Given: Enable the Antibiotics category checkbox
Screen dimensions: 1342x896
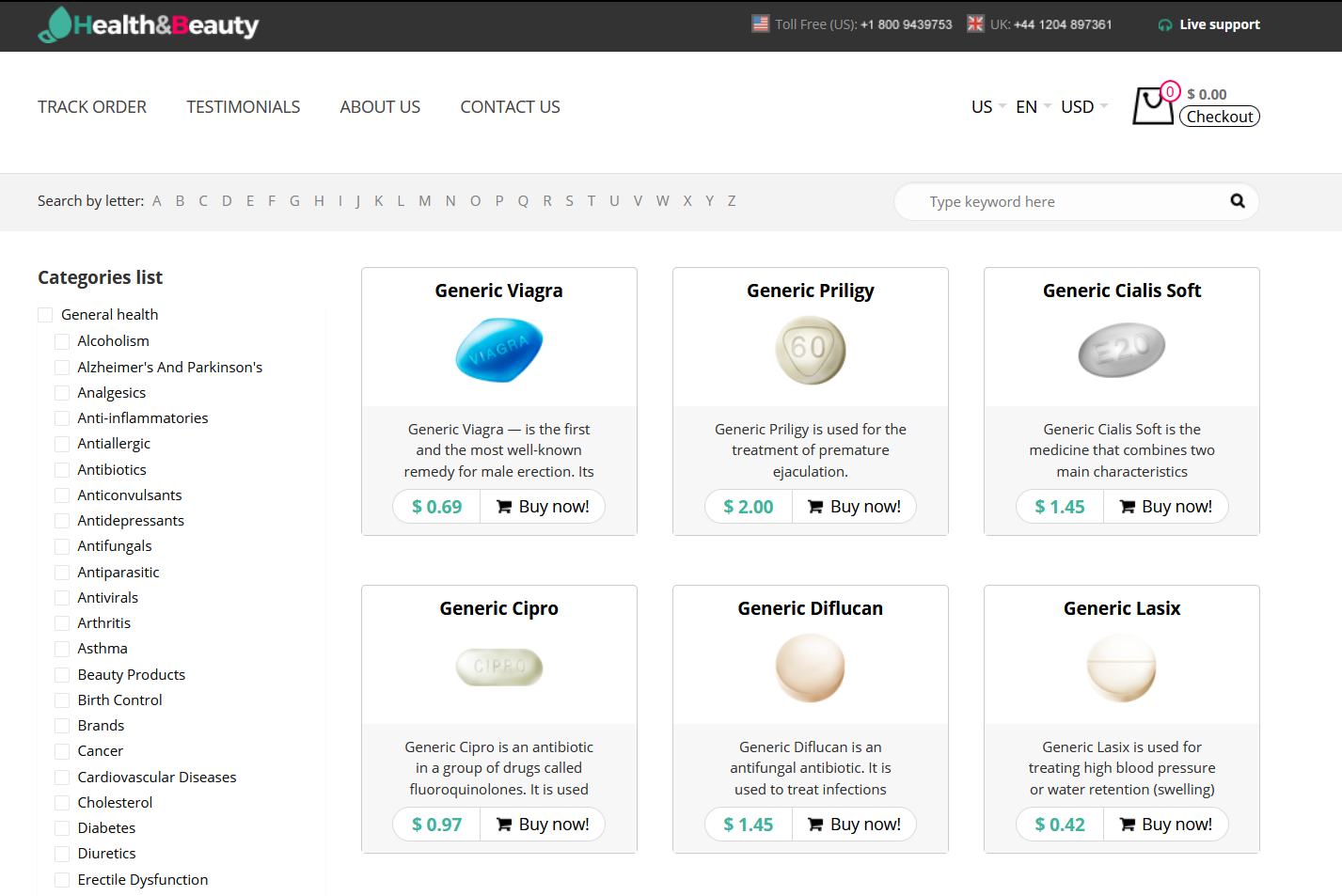Looking at the screenshot, I should [62, 470].
